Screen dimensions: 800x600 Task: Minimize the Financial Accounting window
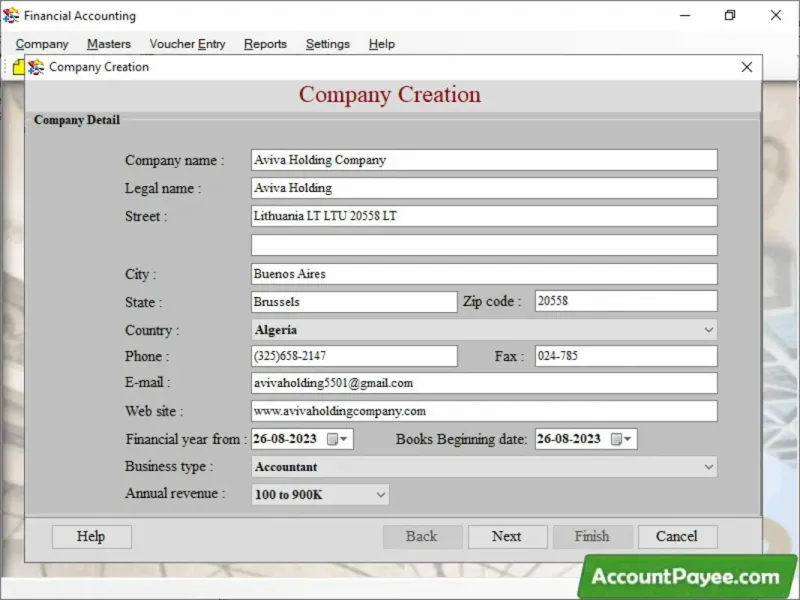point(685,15)
